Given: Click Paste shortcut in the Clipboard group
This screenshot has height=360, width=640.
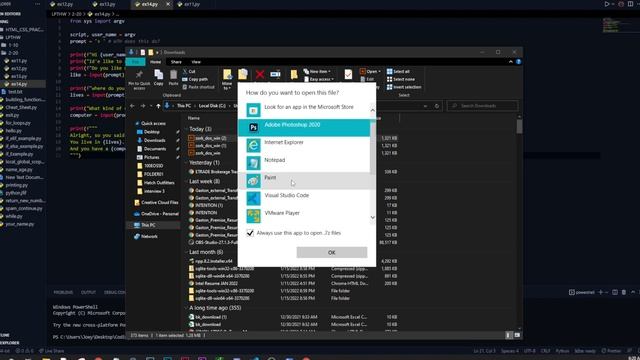Looking at the screenshot, I should (198, 87).
